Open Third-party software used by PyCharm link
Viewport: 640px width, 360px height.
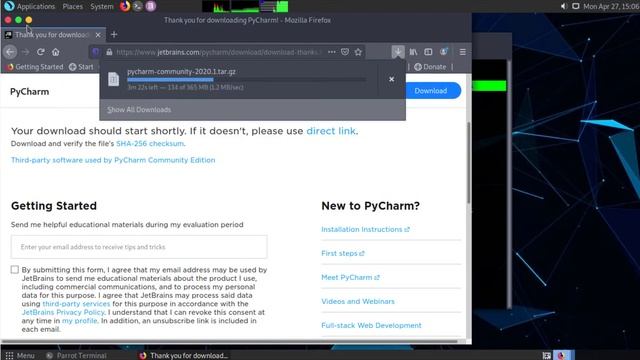(113, 160)
